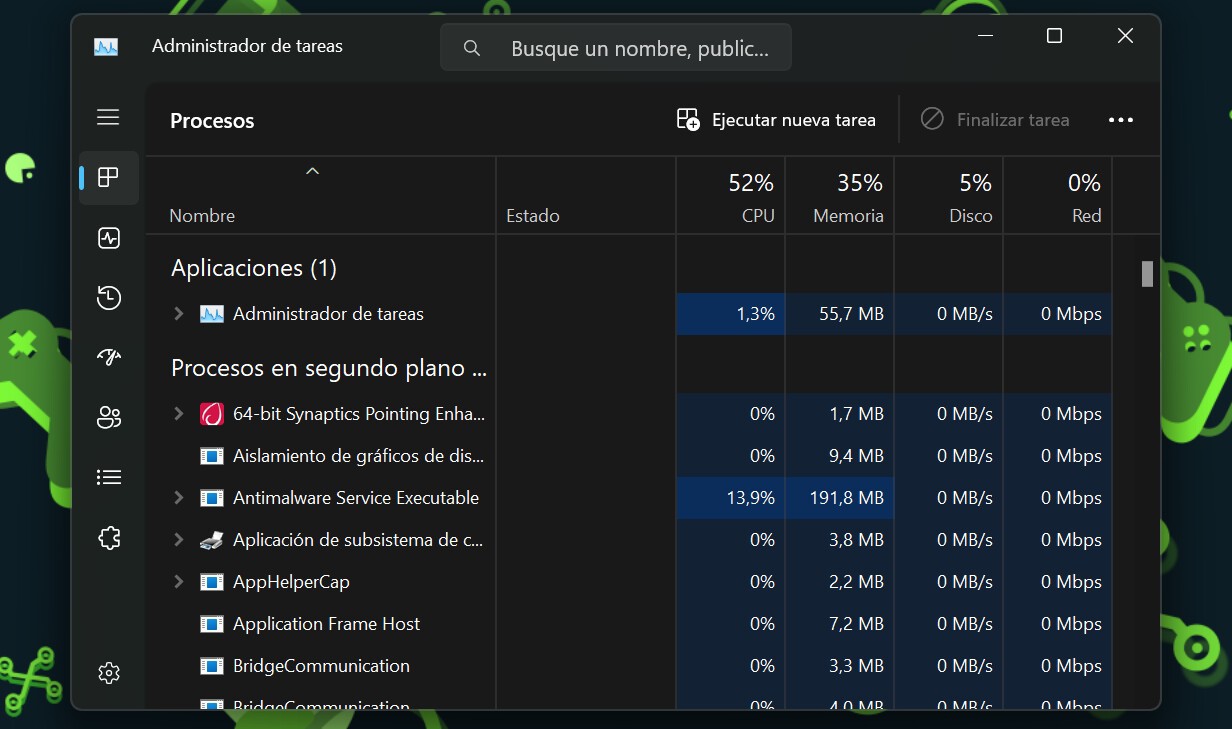Open the Rendimiento (Performance) sidebar icon
The image size is (1232, 729).
pos(108,238)
